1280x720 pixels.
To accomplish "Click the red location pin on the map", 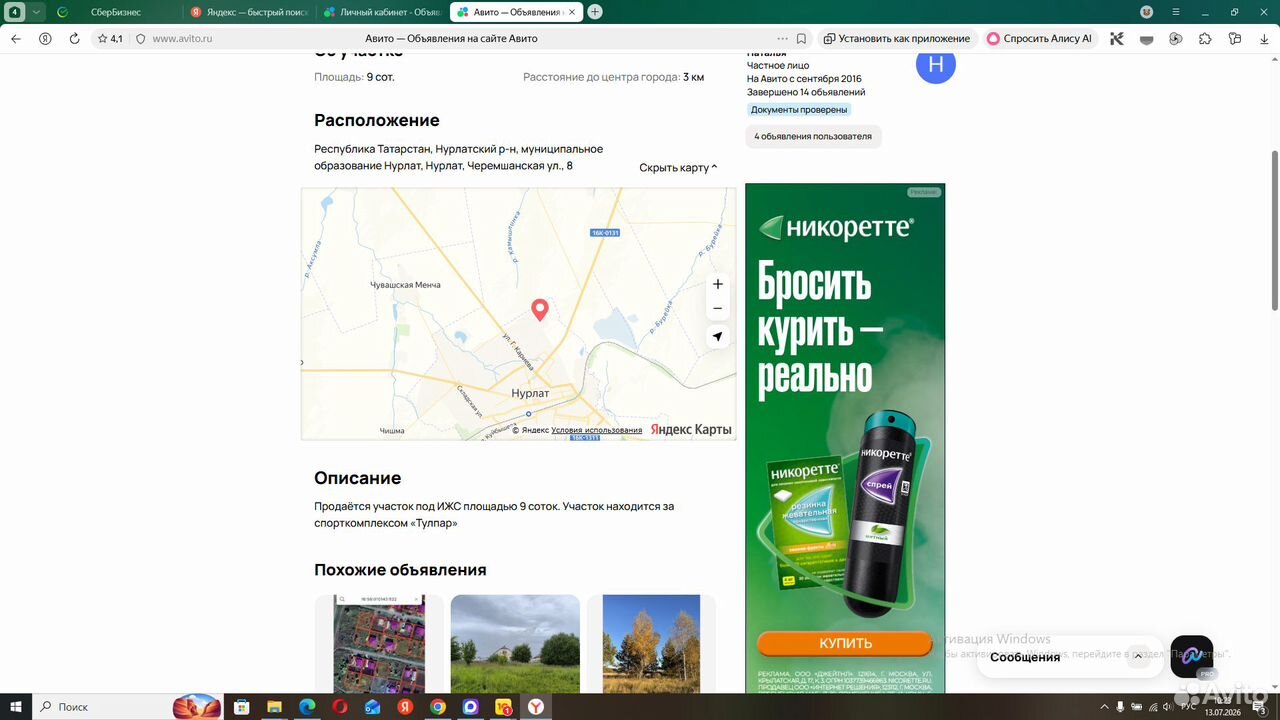I will coord(540,310).
